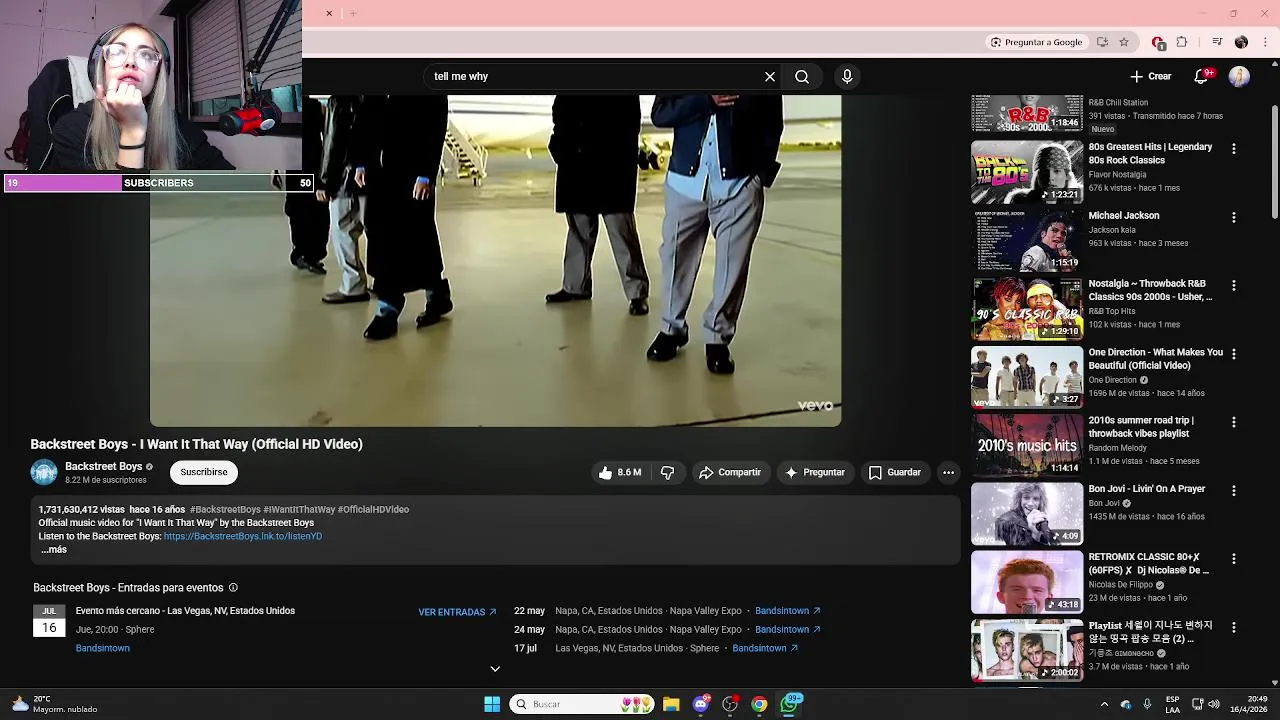Expand description with ...más
The width and height of the screenshot is (1280, 720).
[54, 550]
